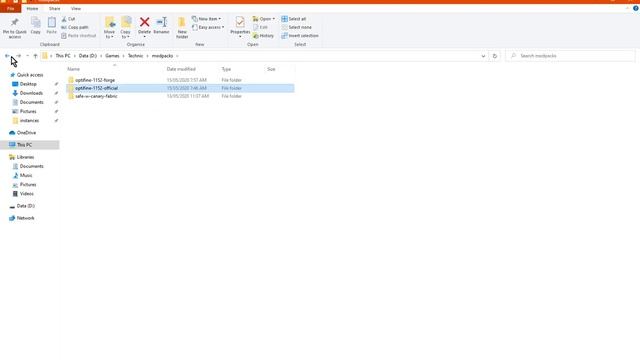Click Invert selection in the ribbon
Viewport: 640px width, 360px height.
300,36
